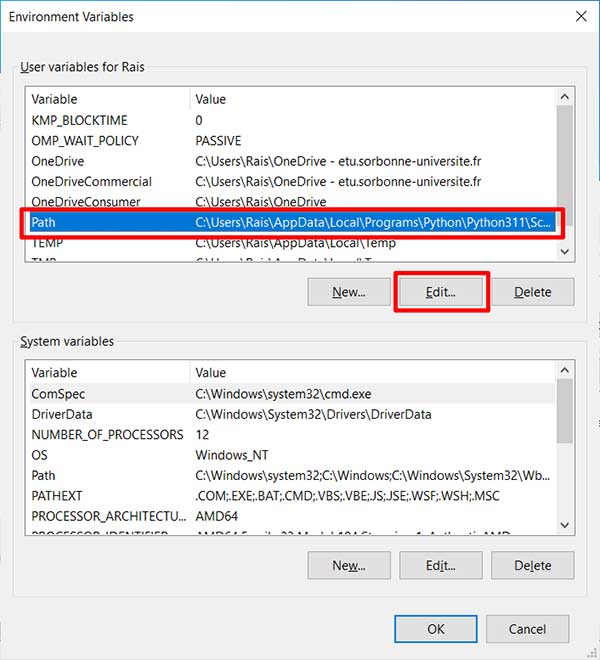Click Edit button for user variables
The width and height of the screenshot is (600, 660).
click(x=441, y=292)
